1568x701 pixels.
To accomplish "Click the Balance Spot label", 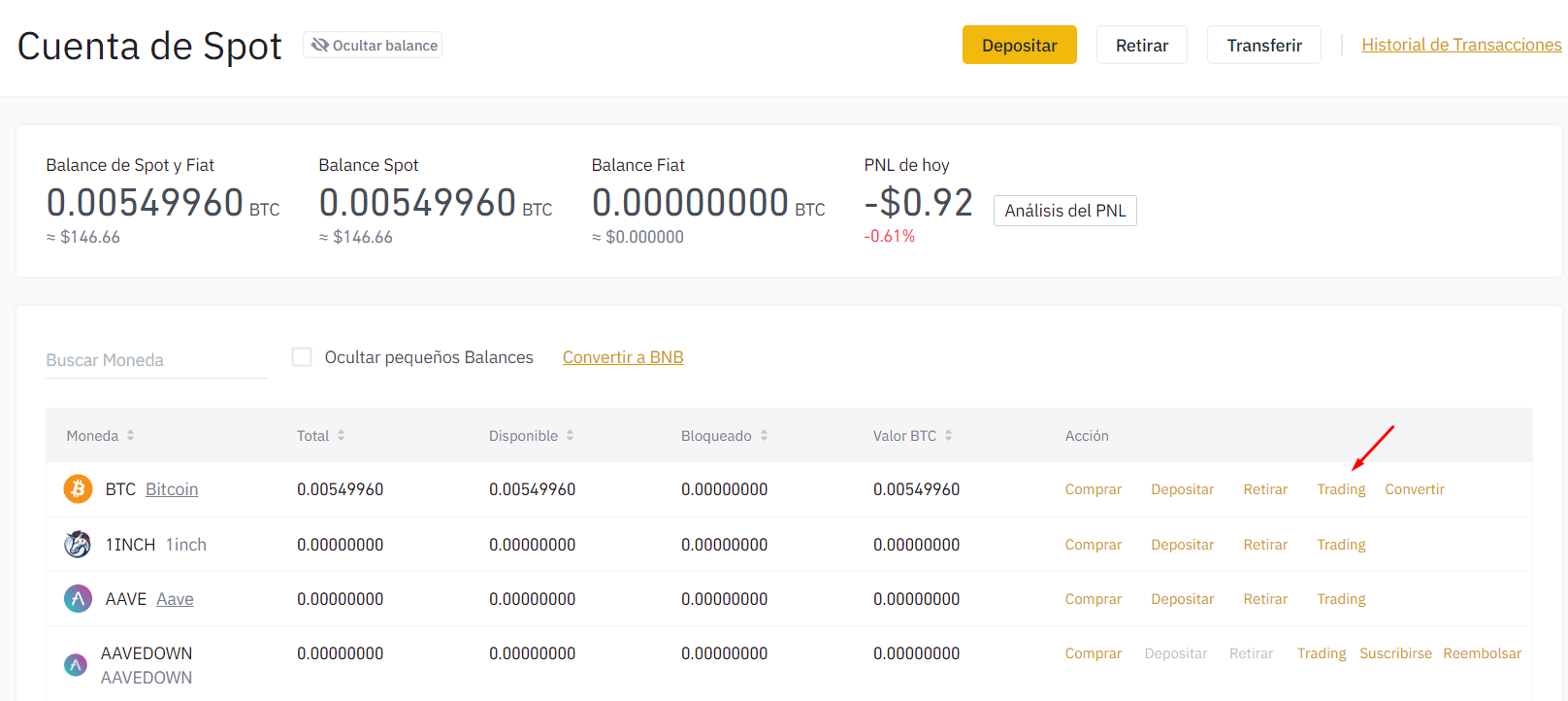I will tap(369, 165).
